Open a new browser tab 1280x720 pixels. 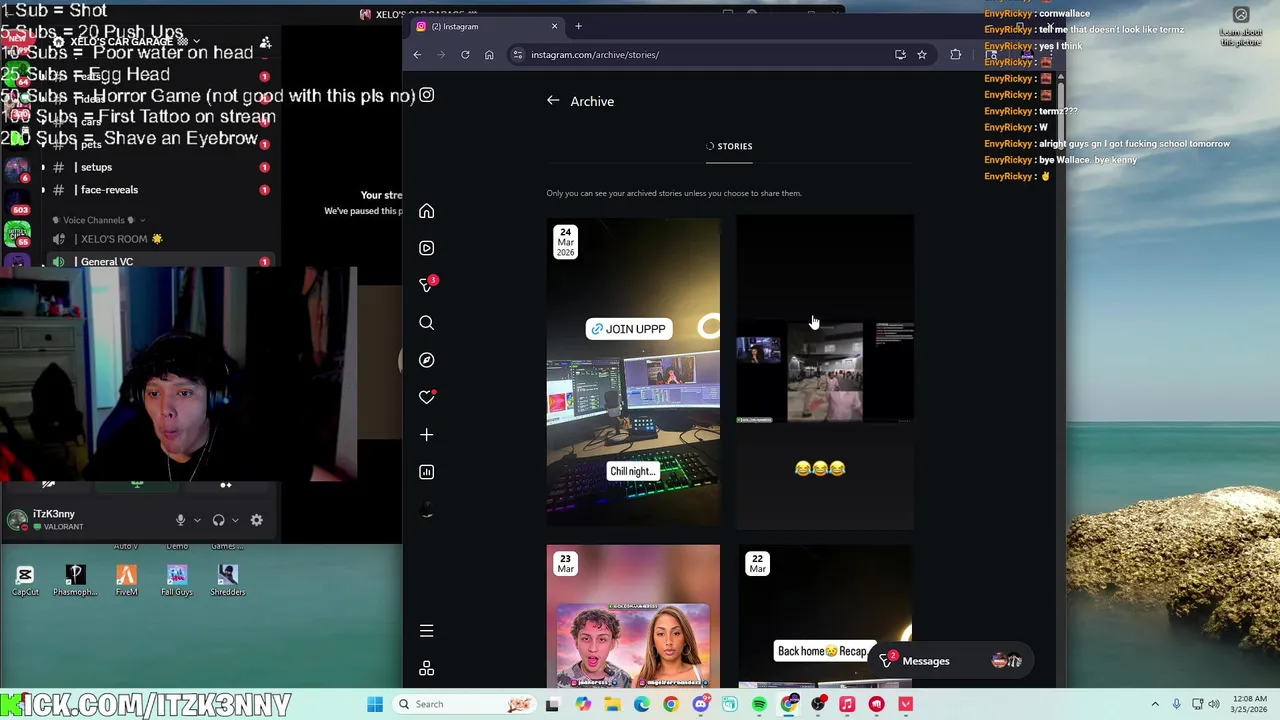click(578, 27)
